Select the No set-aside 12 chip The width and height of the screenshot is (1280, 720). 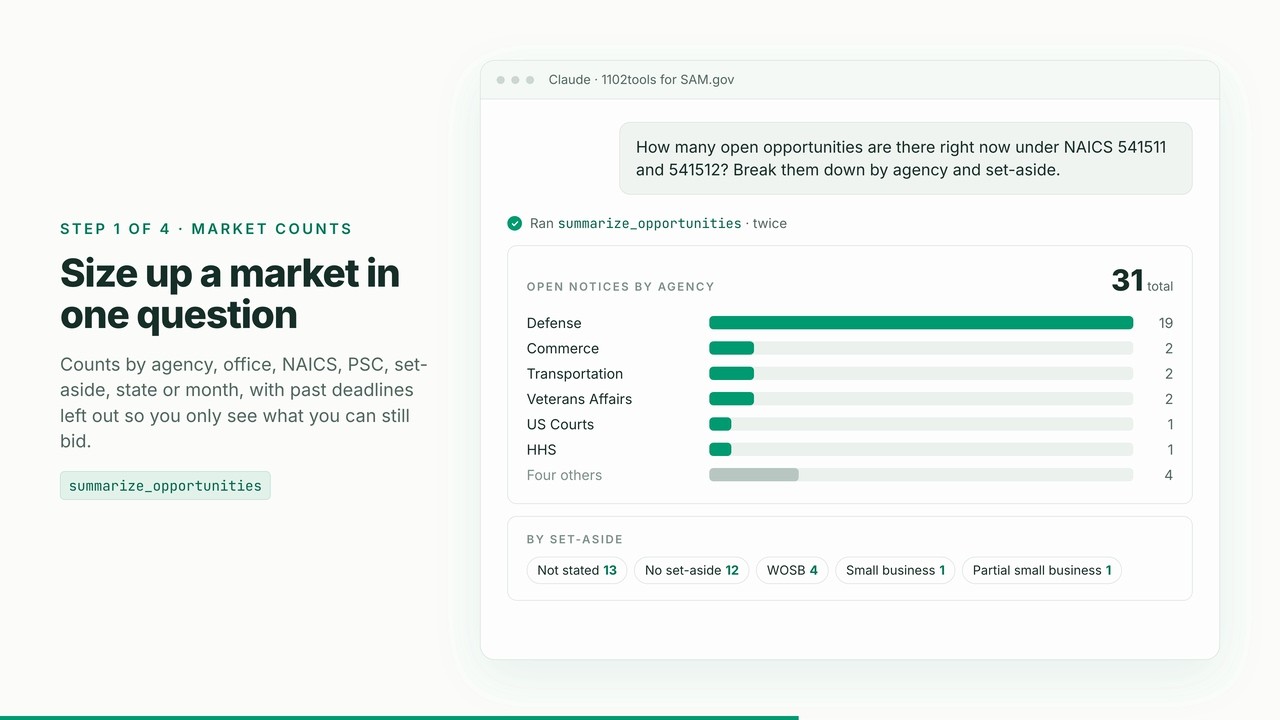click(x=691, y=570)
